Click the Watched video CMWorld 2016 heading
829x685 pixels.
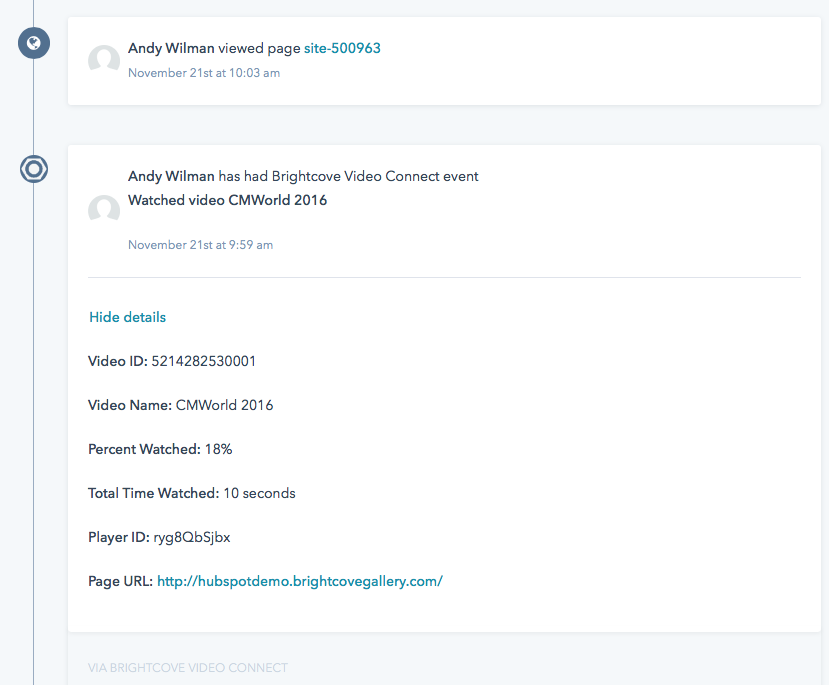pyautogui.click(x=227, y=200)
